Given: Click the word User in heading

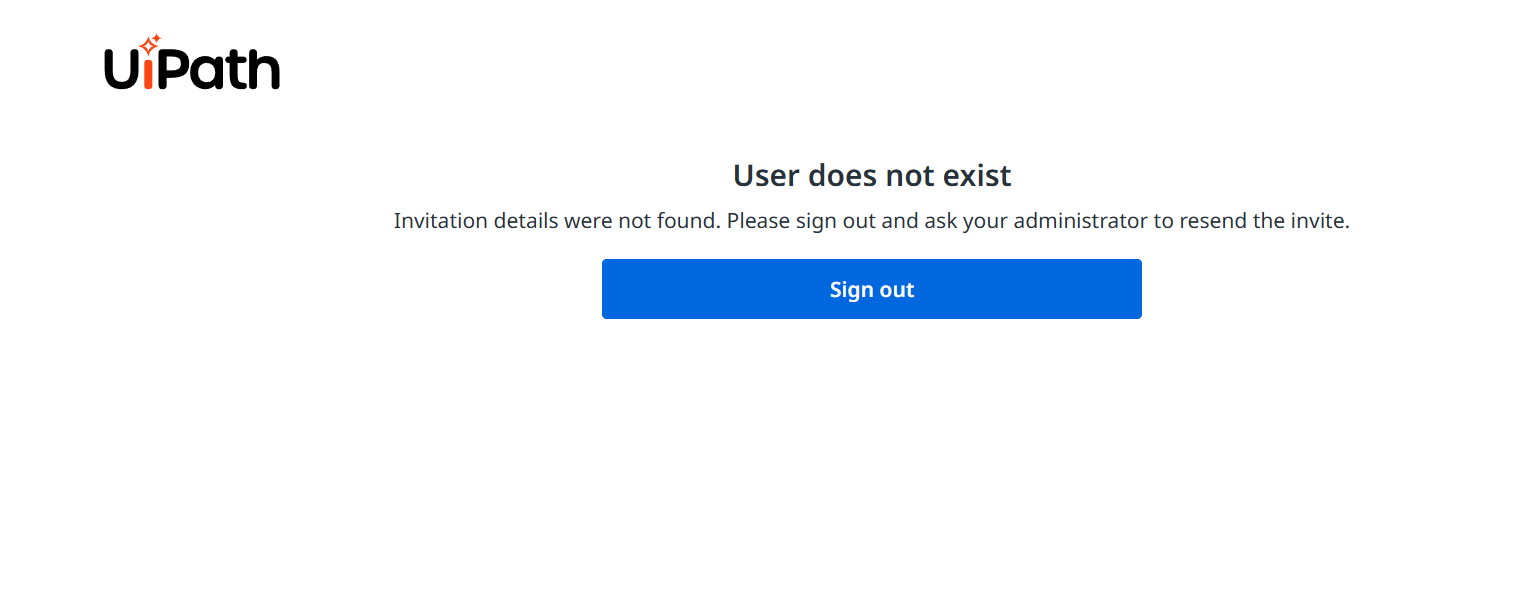Looking at the screenshot, I should 767,175.
